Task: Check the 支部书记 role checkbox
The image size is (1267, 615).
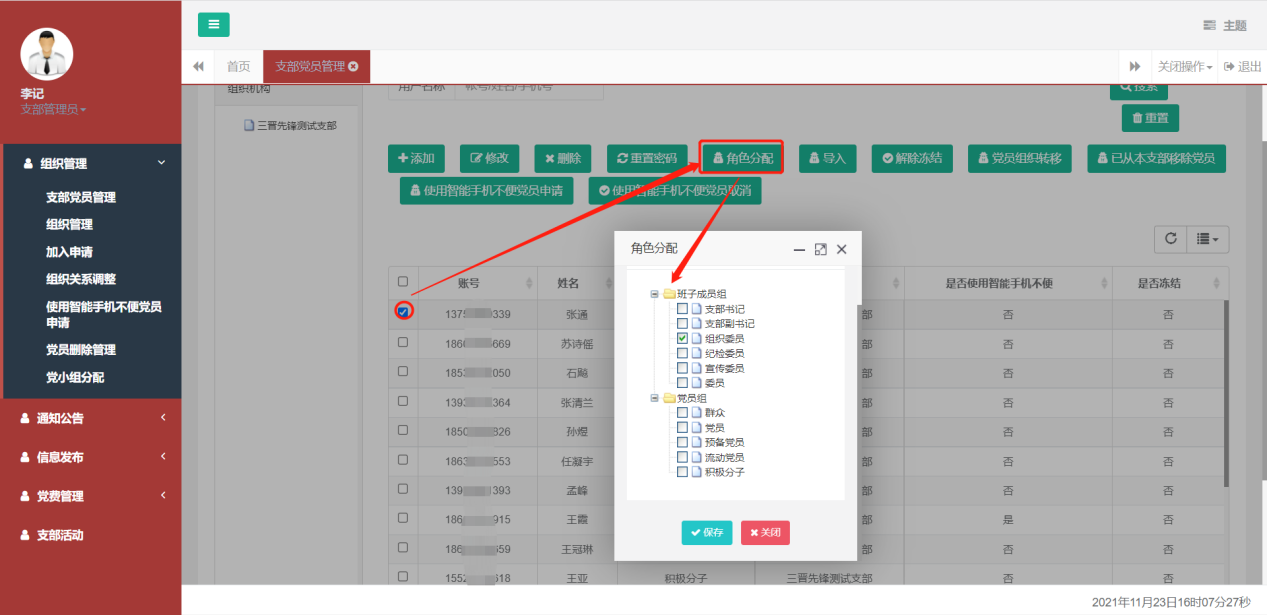Action: click(x=682, y=309)
